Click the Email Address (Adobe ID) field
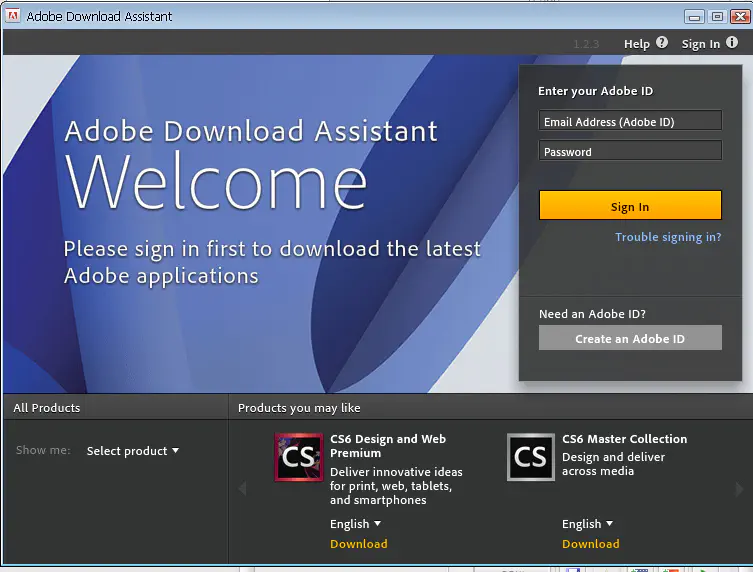753x572 pixels. (630, 122)
